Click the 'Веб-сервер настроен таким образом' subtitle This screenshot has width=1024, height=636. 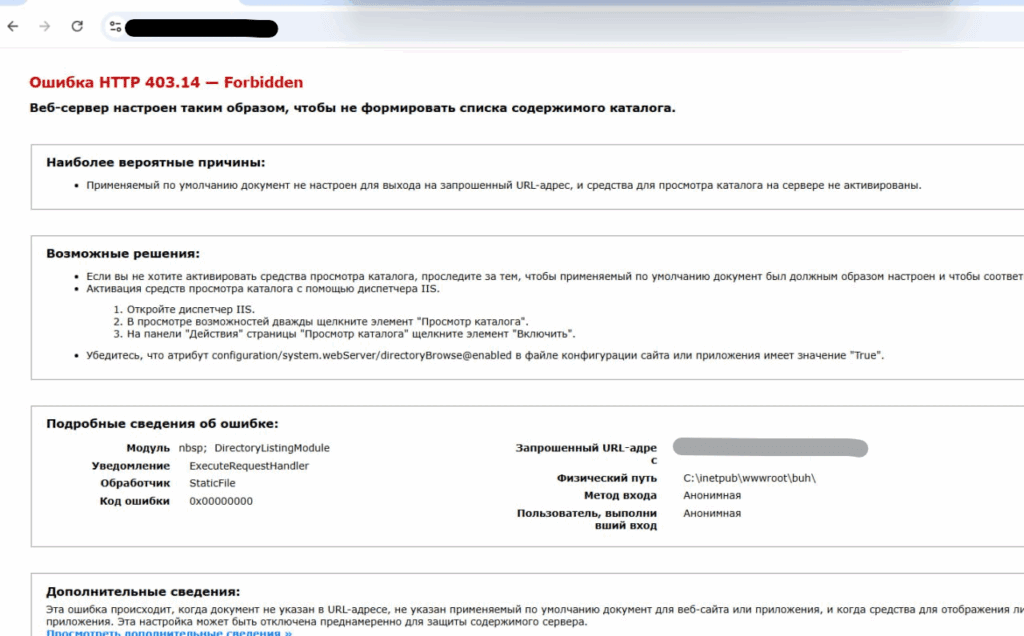(x=353, y=108)
